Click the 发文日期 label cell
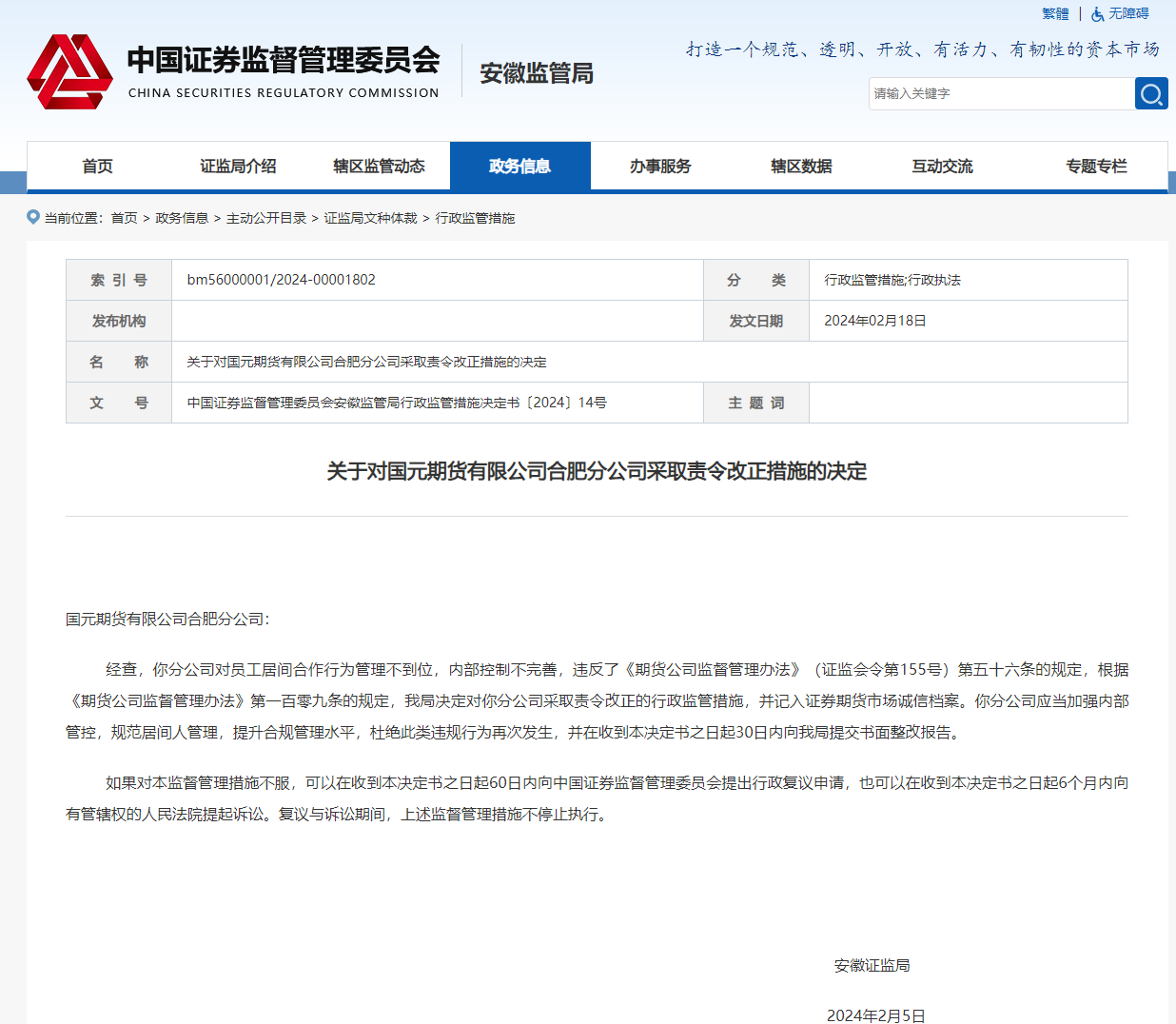This screenshot has width=1176, height=1024. (756, 321)
